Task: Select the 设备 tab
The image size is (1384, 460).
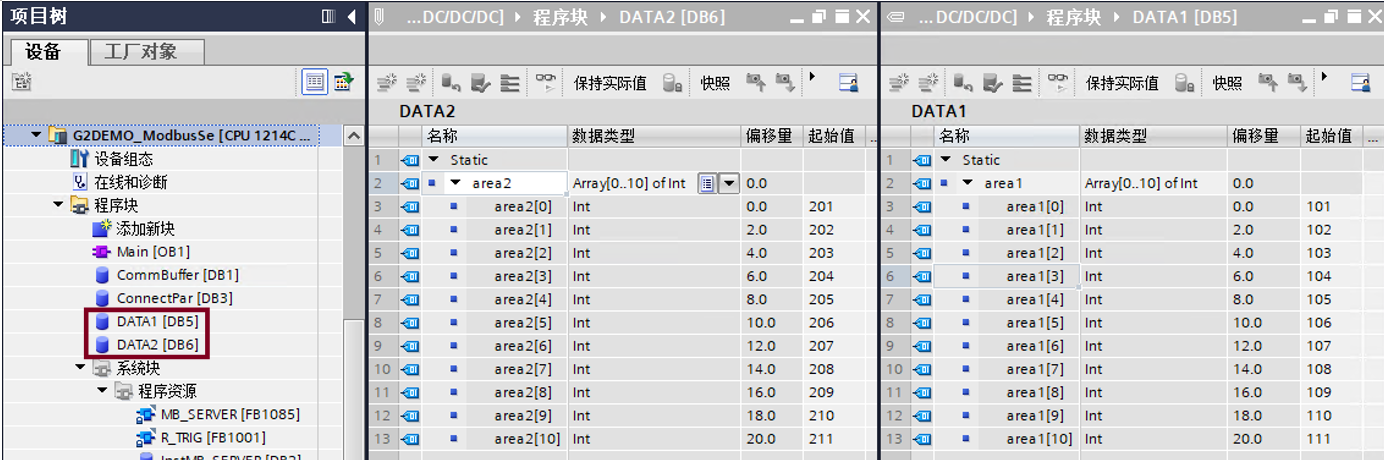Action: point(43,52)
